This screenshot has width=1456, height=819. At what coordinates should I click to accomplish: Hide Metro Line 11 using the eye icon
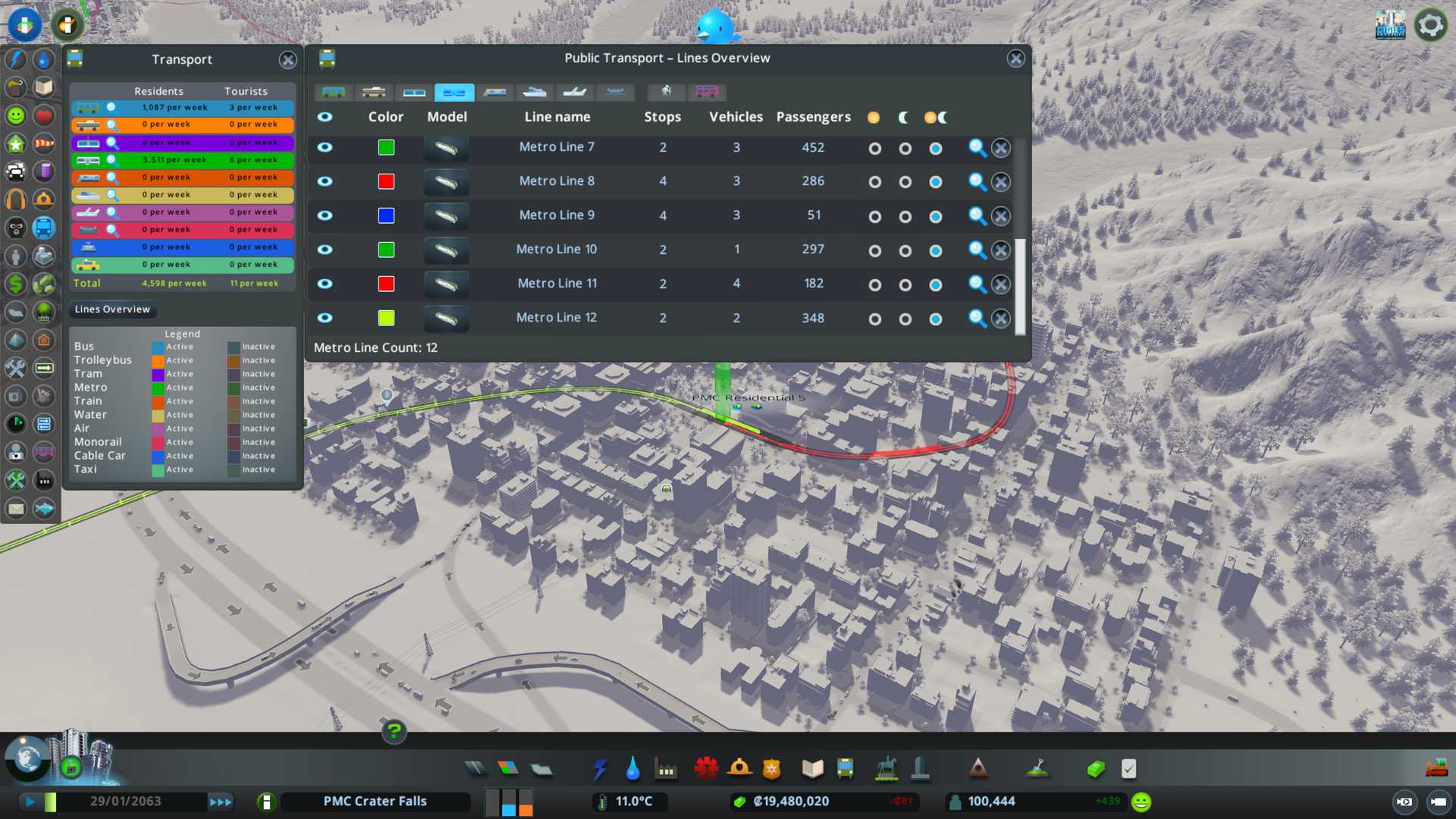point(325,284)
